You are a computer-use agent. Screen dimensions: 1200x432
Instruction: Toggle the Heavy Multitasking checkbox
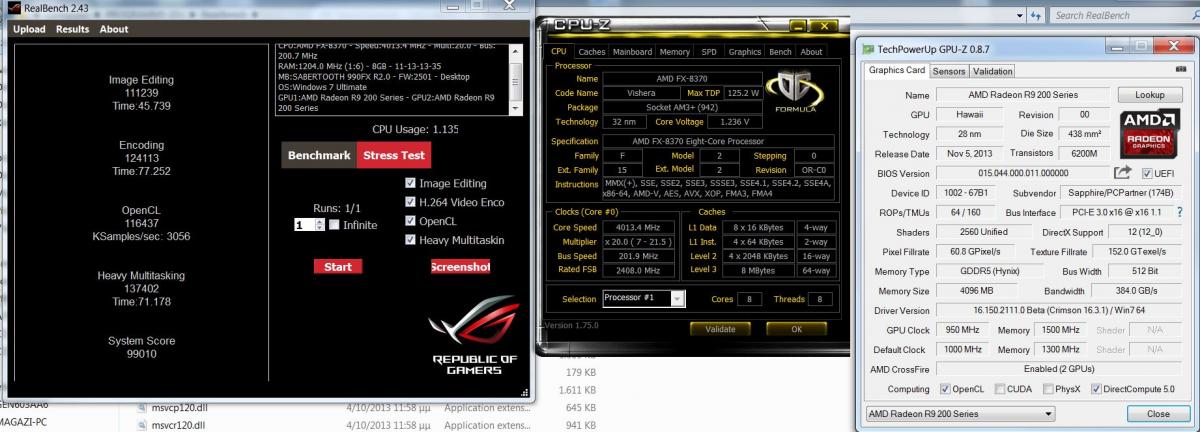[410, 240]
